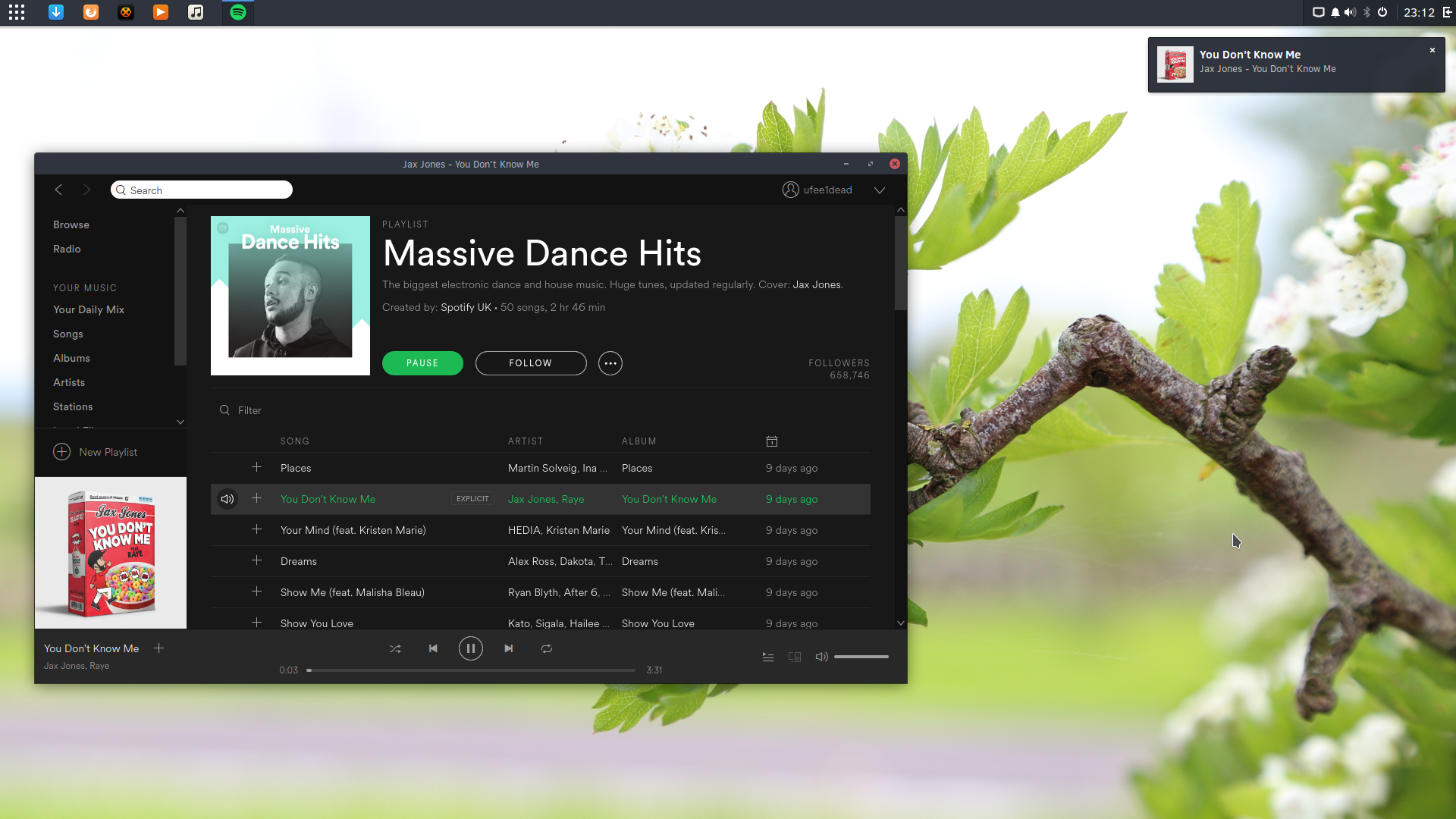Open Radio in the sidebar
The height and width of the screenshot is (819, 1456).
click(67, 249)
